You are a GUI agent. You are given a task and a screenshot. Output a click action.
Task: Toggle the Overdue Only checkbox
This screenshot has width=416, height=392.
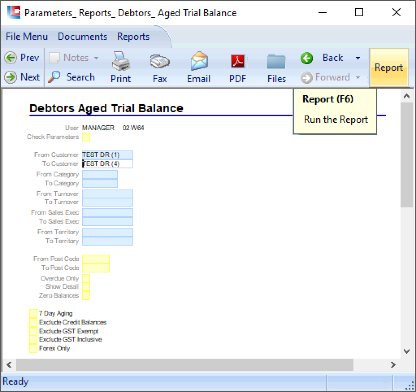pyautogui.click(x=86, y=278)
